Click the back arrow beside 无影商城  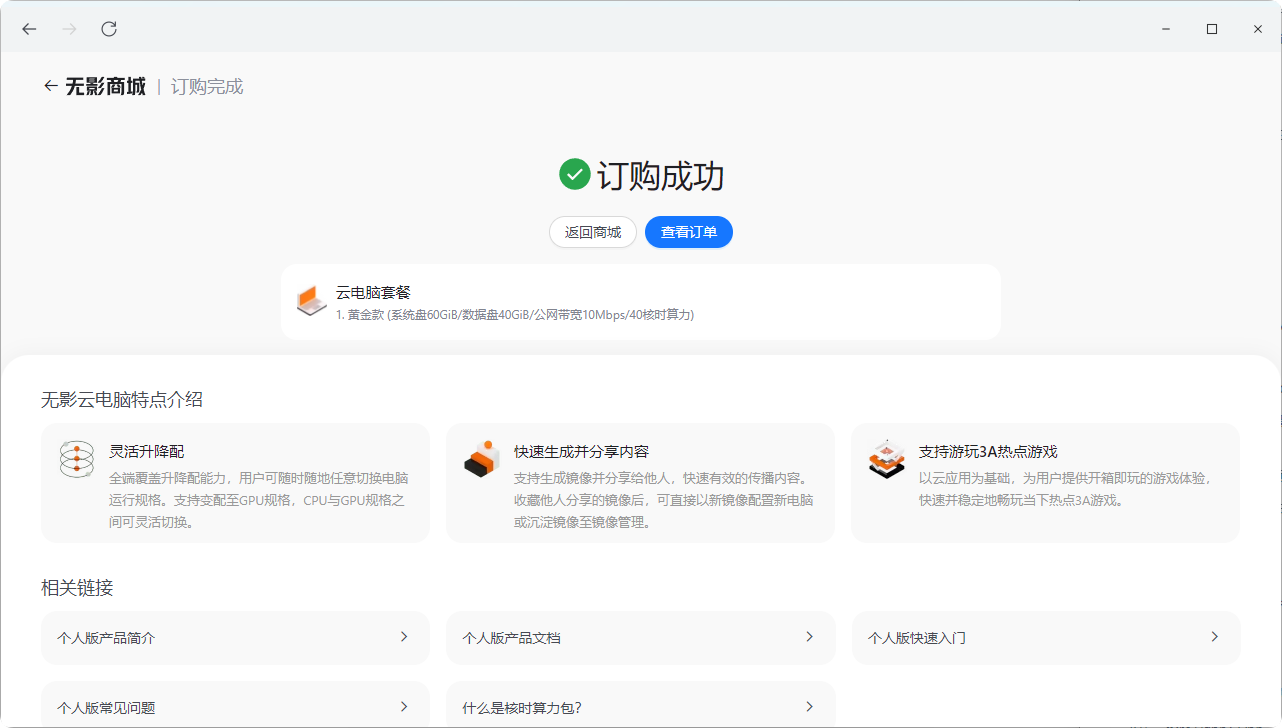[x=50, y=86]
